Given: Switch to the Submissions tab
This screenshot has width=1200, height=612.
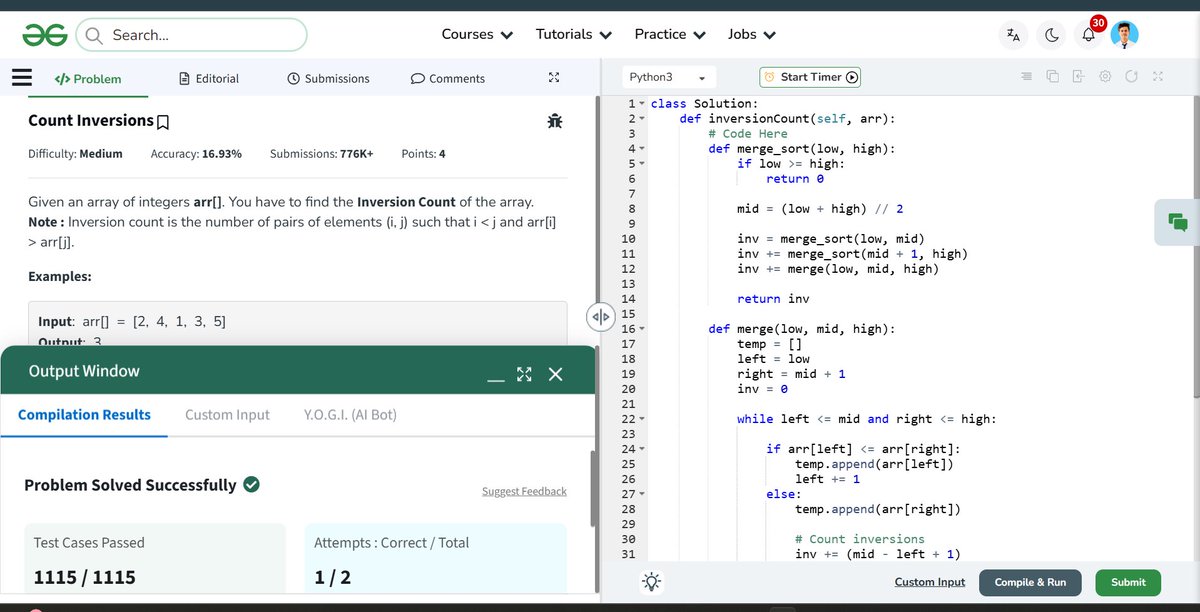Looking at the screenshot, I should pos(328,78).
